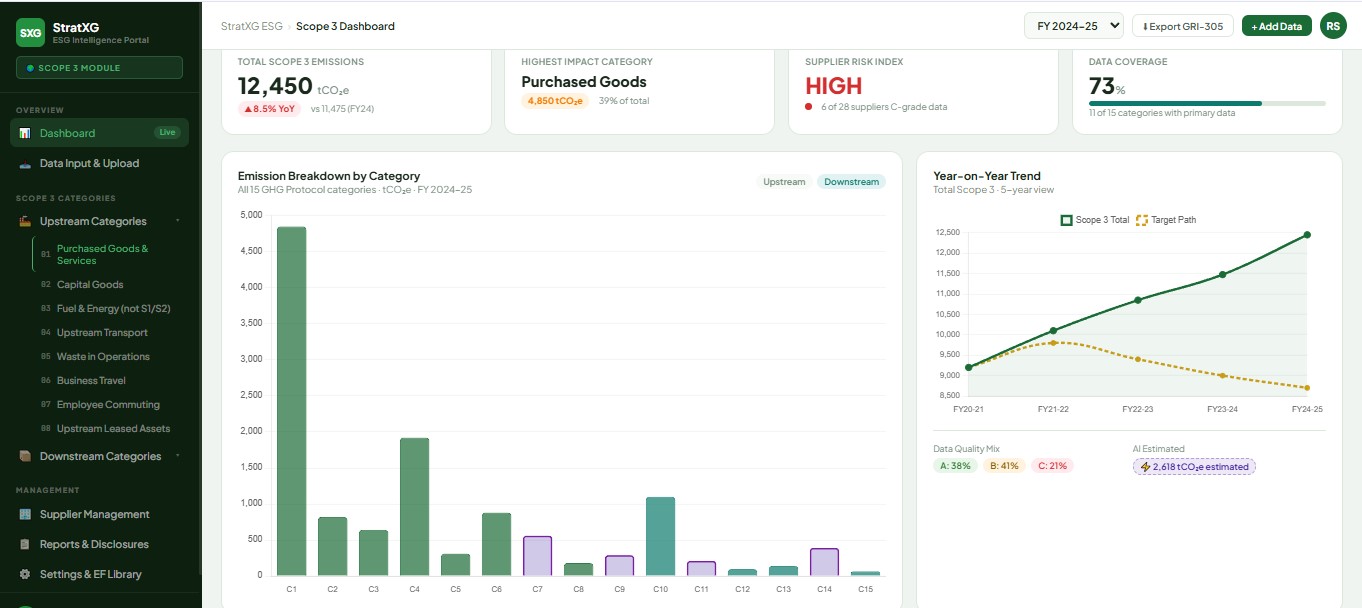Click Export GRI-305 button
The image size is (1362, 608).
1182,26
